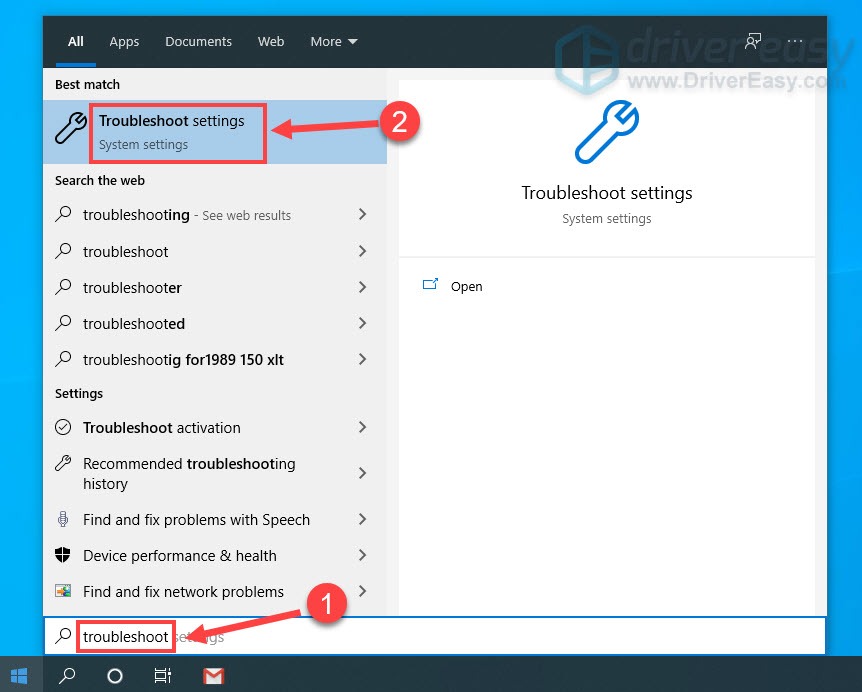Click the Windows Start button
The width and height of the screenshot is (862, 692).
tap(19, 676)
